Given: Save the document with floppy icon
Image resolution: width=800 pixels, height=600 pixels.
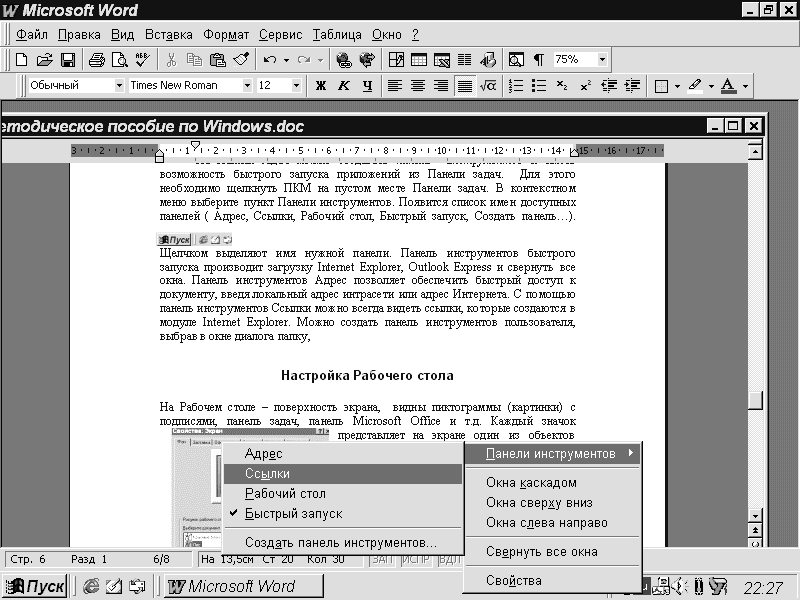Looking at the screenshot, I should 68,60.
